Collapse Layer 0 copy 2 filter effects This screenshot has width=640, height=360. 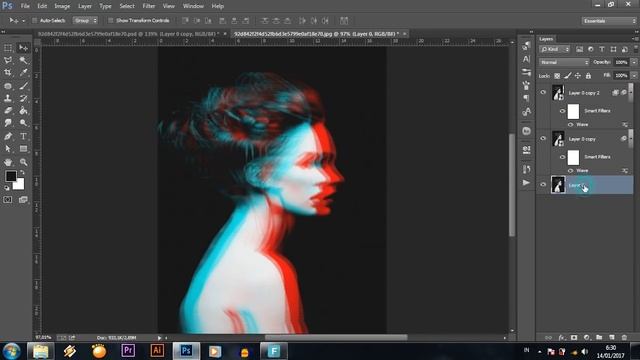click(631, 93)
